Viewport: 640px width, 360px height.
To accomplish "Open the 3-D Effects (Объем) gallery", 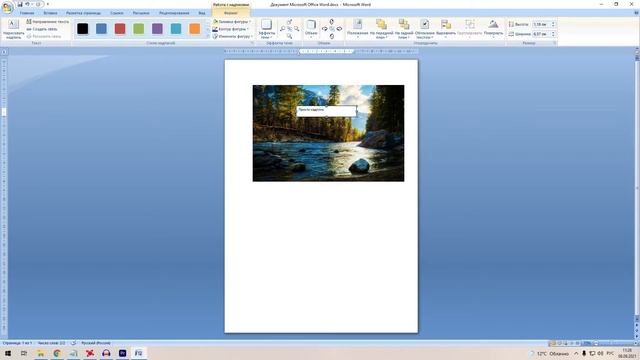I will click(311, 29).
